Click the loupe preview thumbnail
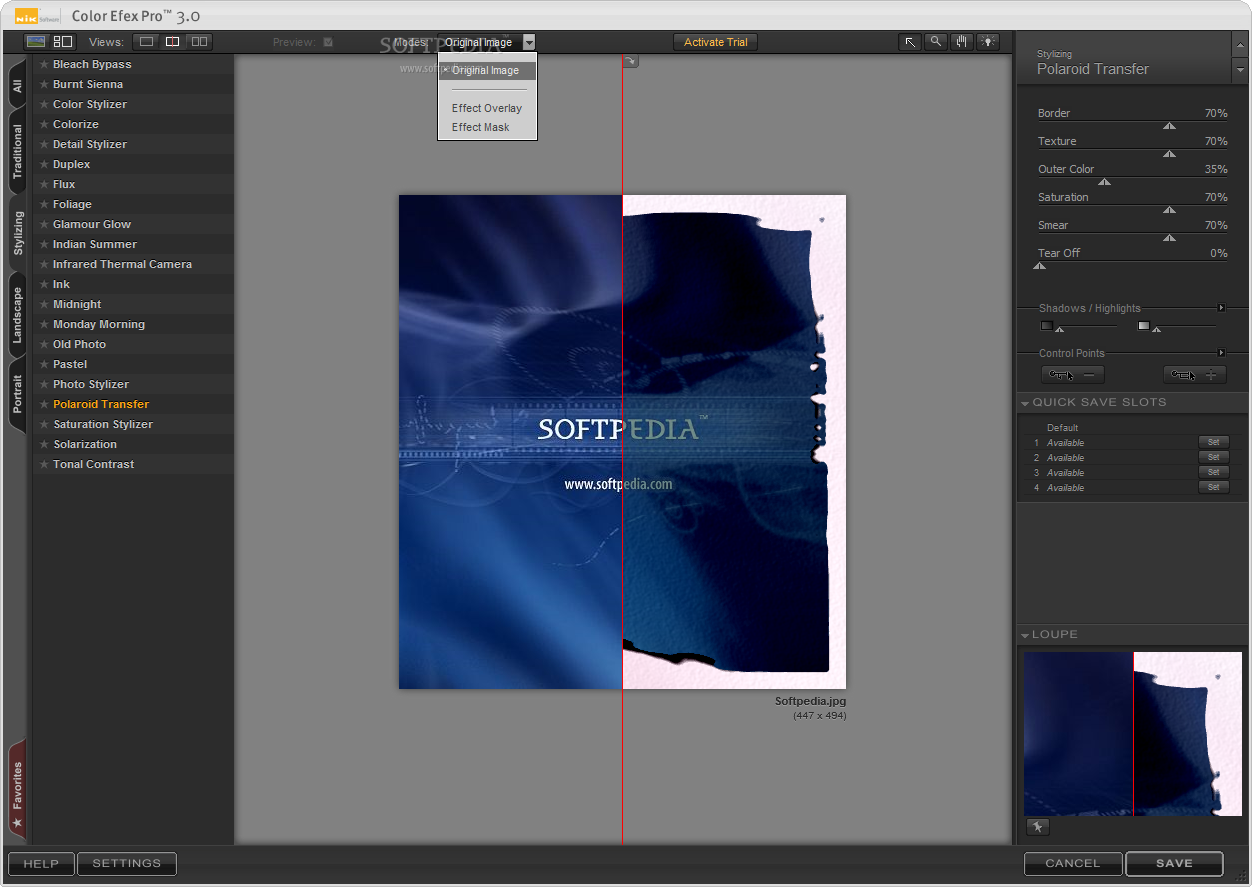 click(1133, 734)
